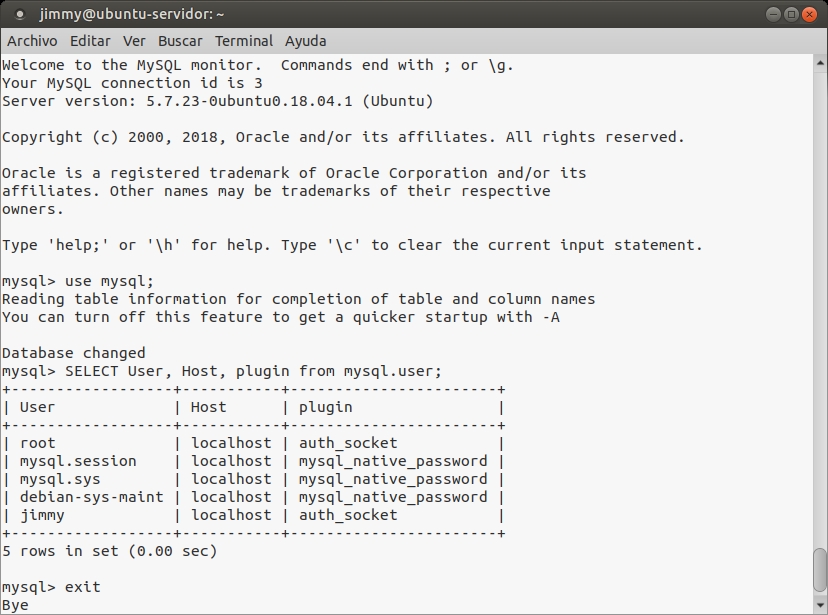
Task: Maximize the terminal window
Action: tap(791, 14)
